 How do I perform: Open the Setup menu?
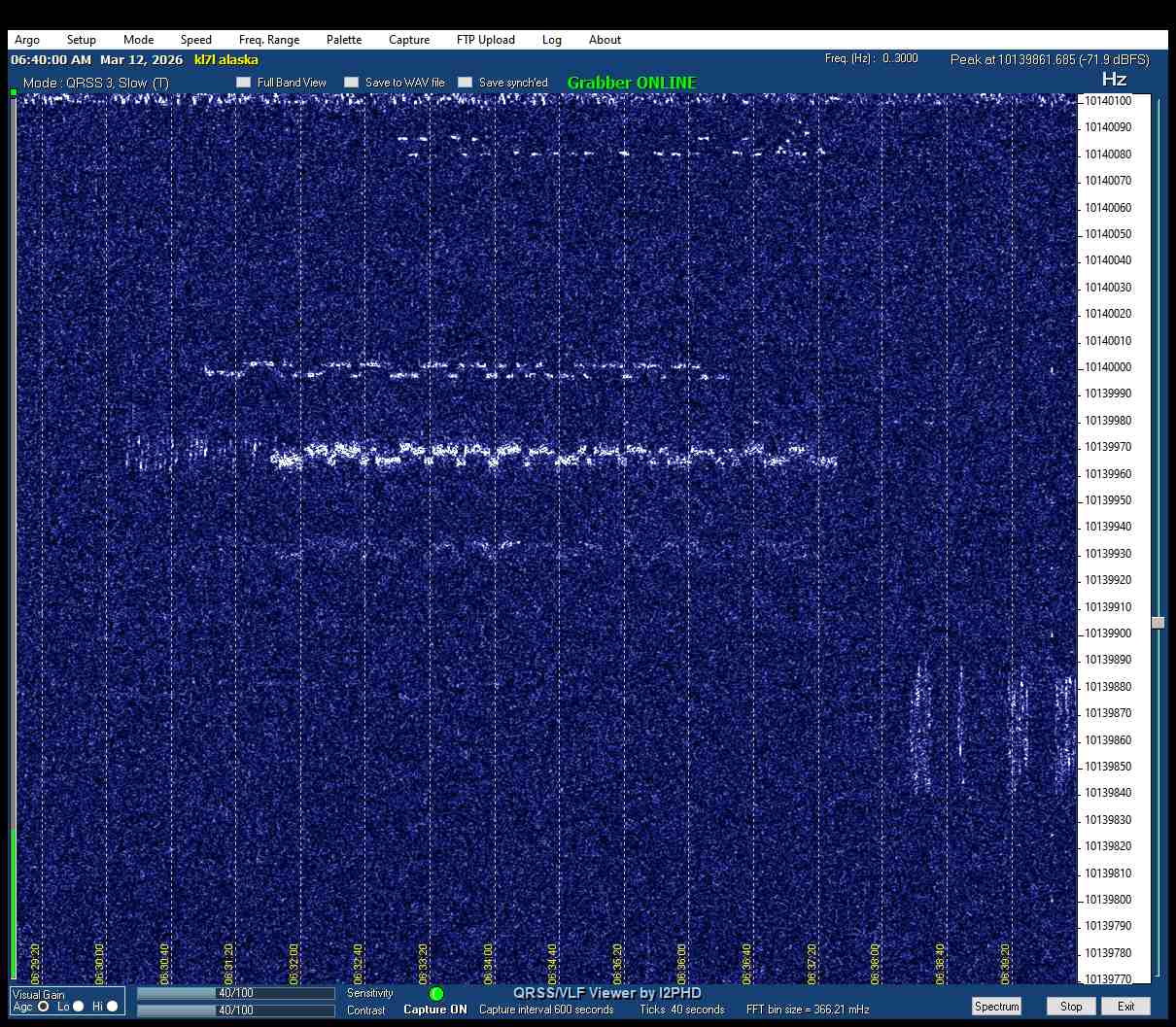[82, 40]
